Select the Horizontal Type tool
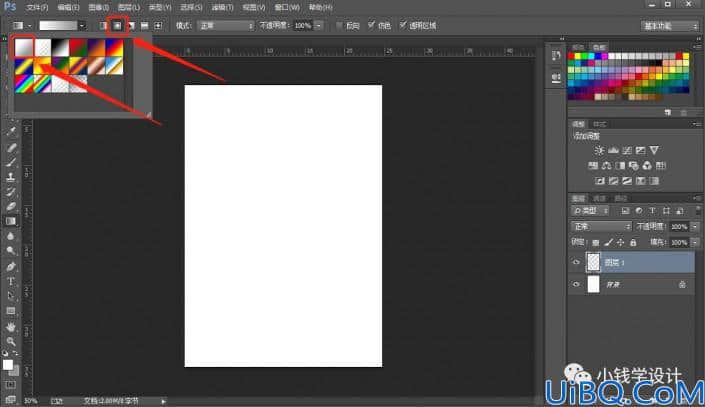Screen dimensions: 705x407 pos(11,282)
